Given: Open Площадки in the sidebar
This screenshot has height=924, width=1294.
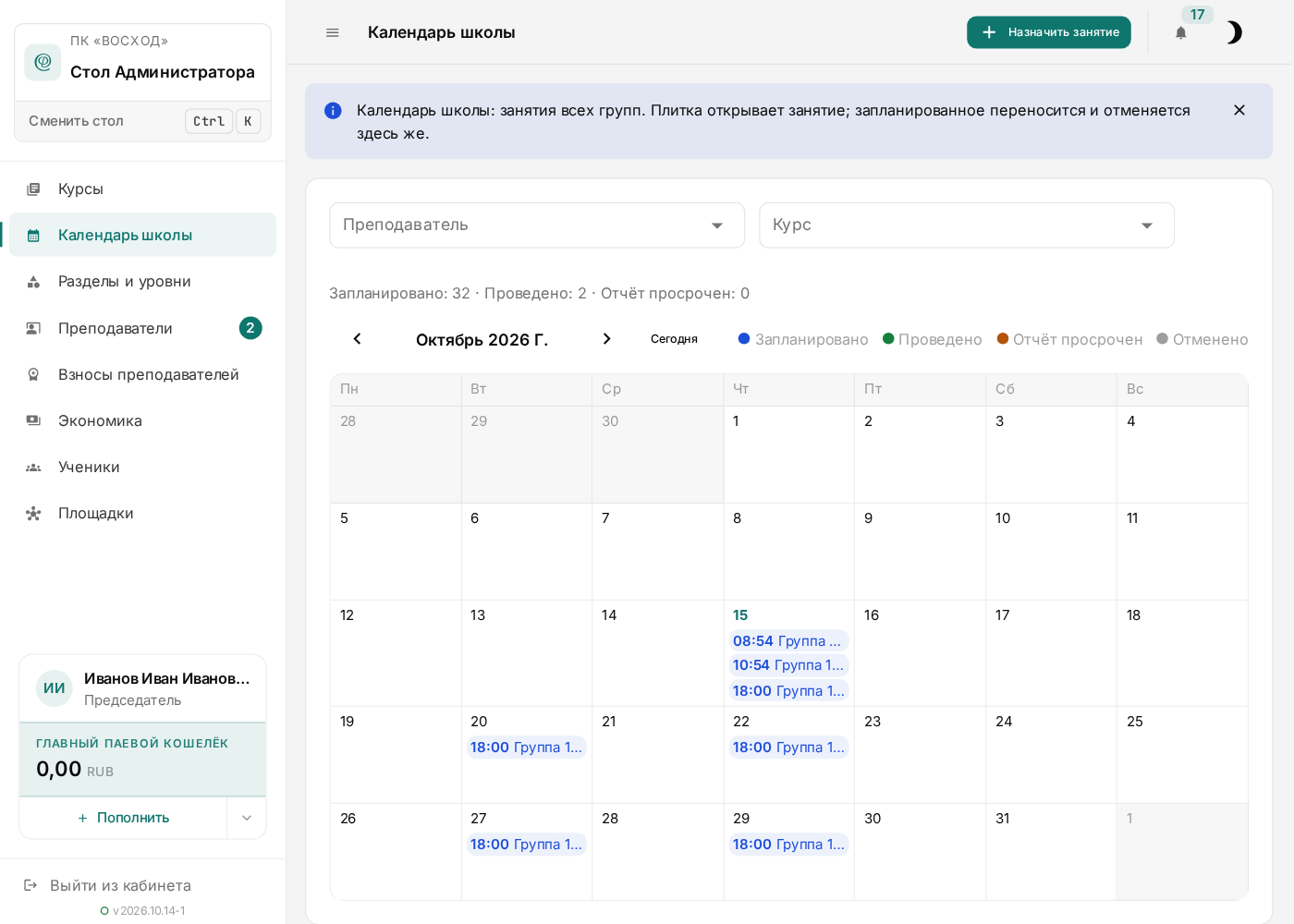Looking at the screenshot, I should (x=142, y=513).
